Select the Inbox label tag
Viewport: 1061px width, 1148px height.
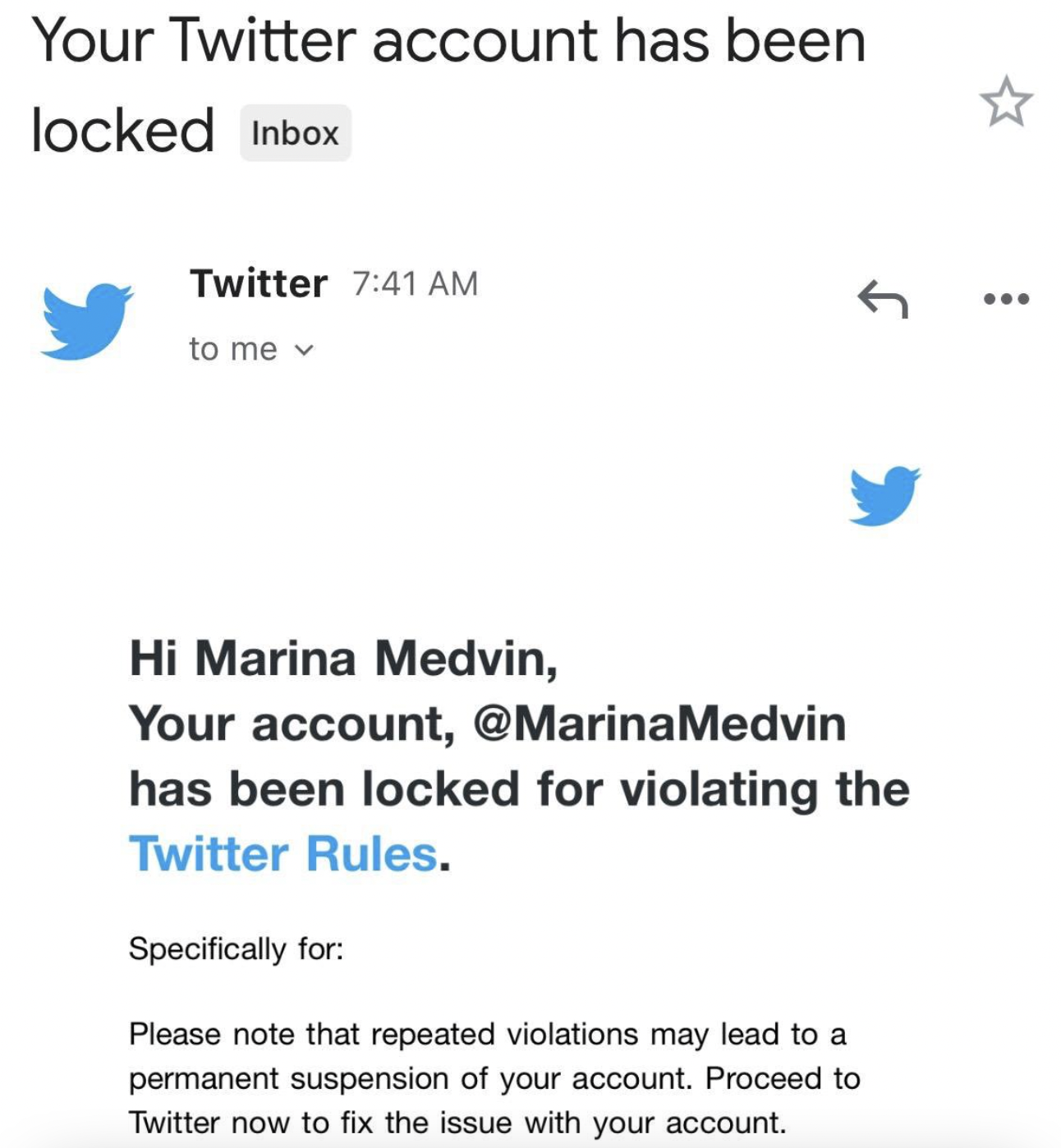pos(296,132)
